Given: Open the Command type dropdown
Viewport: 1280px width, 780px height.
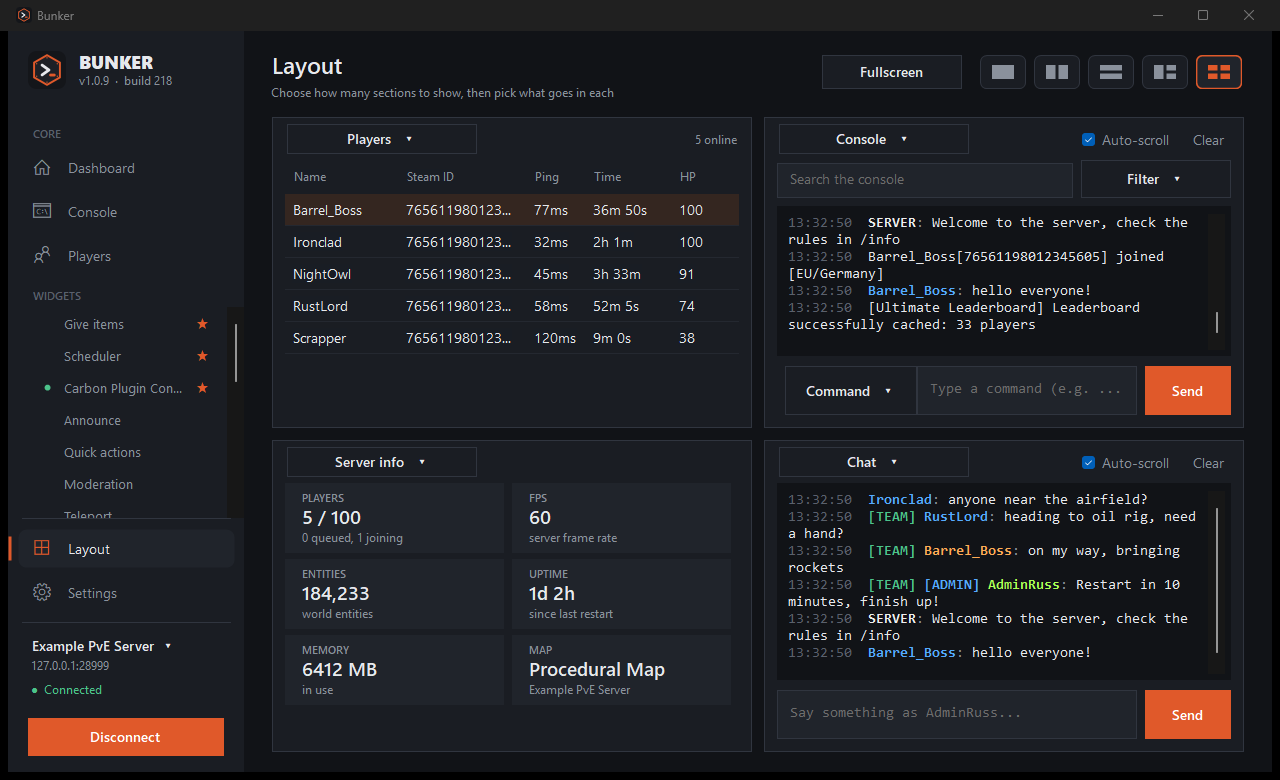Looking at the screenshot, I should pos(851,391).
